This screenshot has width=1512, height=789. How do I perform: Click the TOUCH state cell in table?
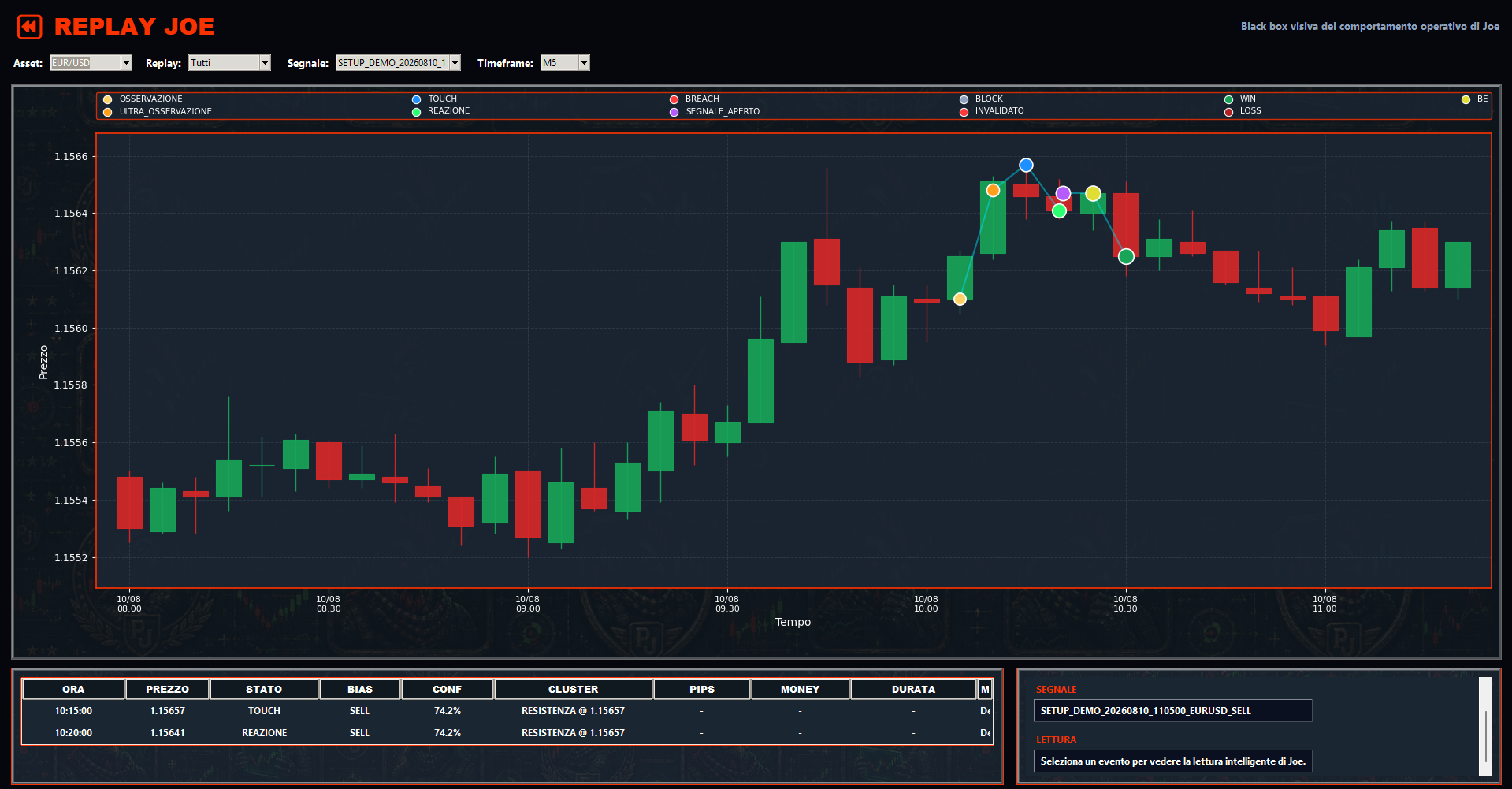[264, 711]
